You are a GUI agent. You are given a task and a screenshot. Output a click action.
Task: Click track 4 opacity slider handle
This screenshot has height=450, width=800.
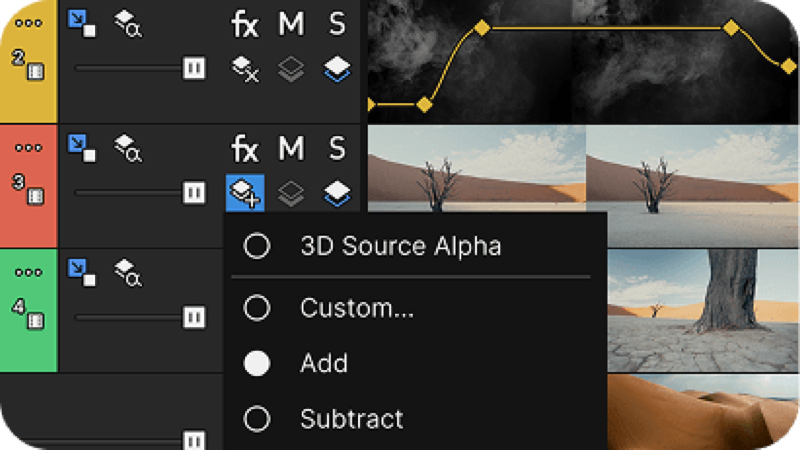(194, 317)
